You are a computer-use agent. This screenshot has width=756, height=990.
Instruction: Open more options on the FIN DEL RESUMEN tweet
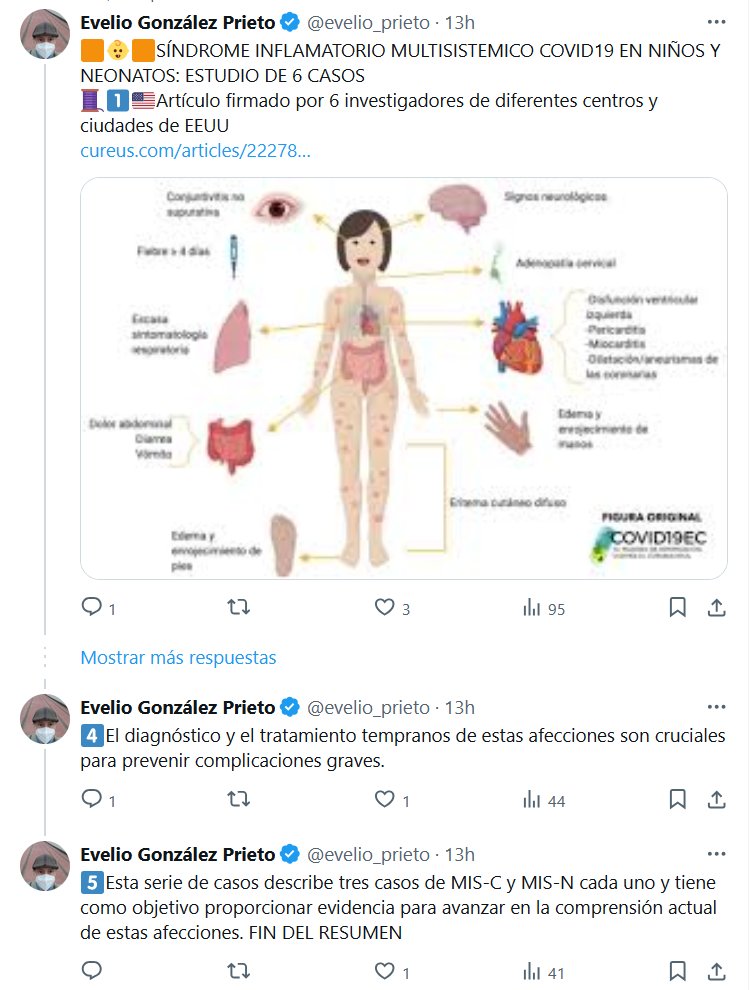click(716, 853)
